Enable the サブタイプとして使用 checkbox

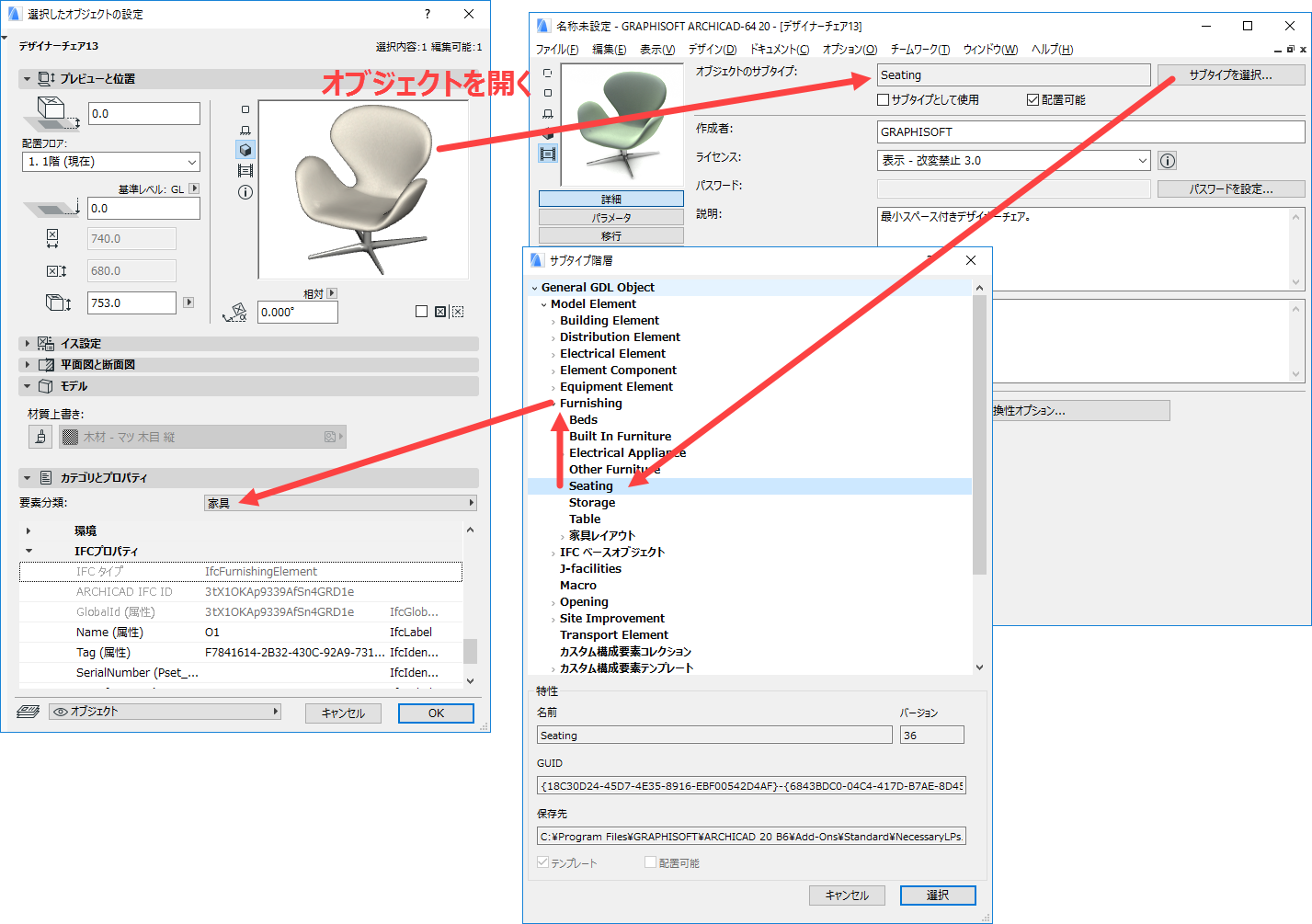[881, 100]
